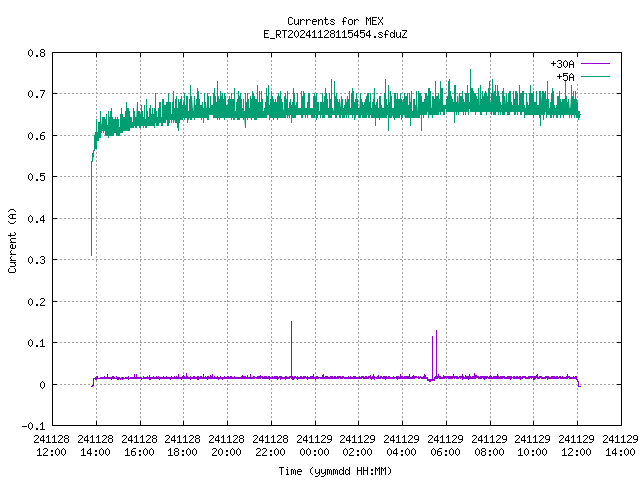Click the green +5A startup rise near 0.3 A
640x480 pixels.
click(x=91, y=208)
